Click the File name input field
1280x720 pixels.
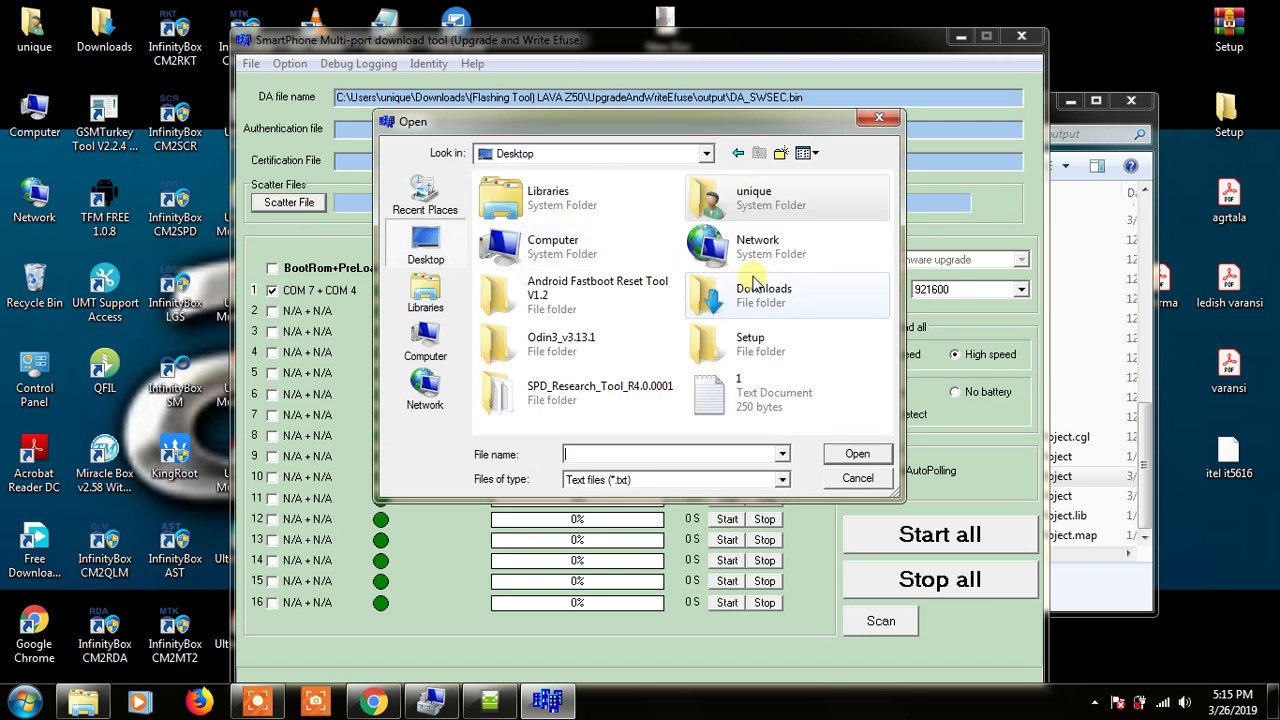point(669,454)
